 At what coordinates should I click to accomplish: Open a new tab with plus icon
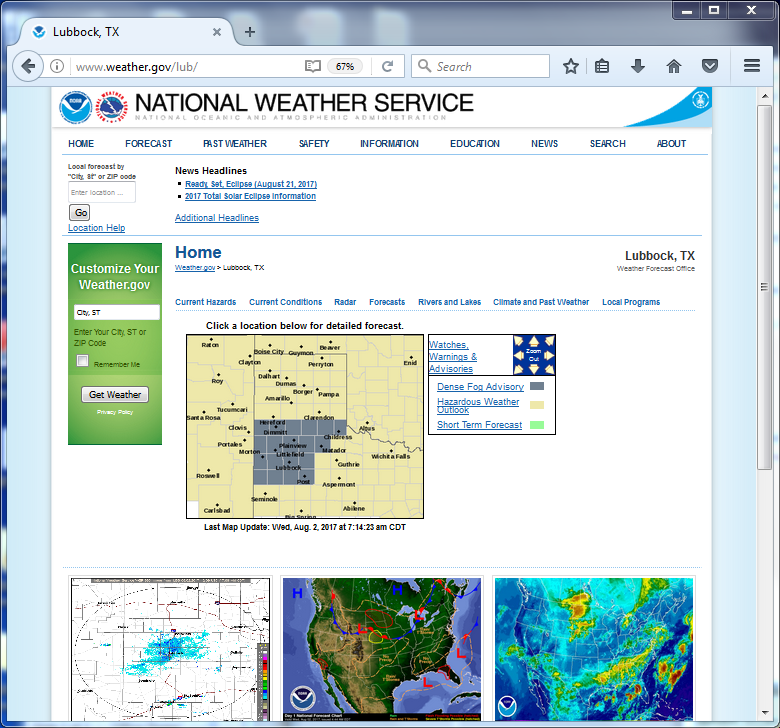[x=250, y=32]
